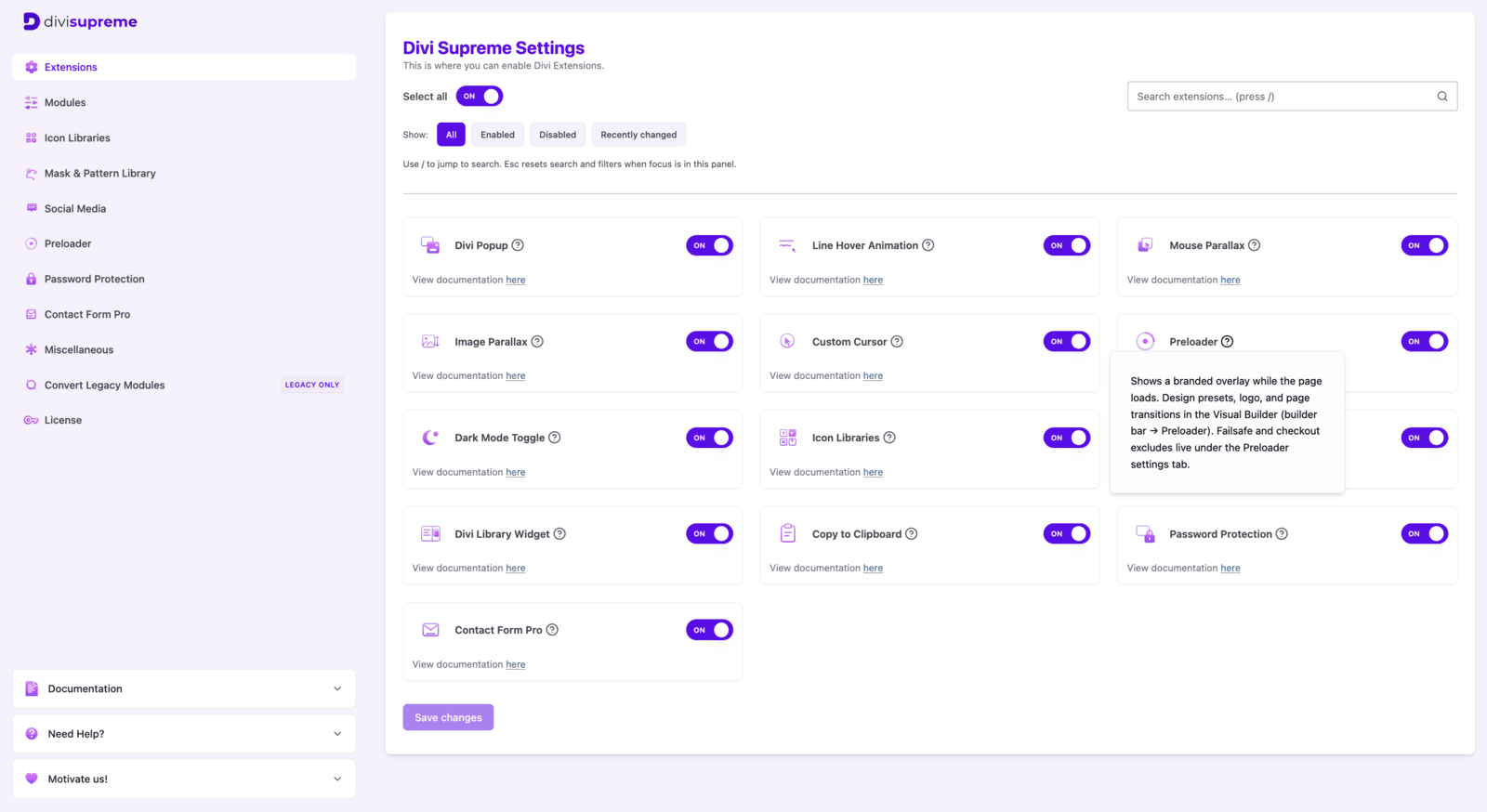Click the Mouse Parallax help question icon
Viewport: 1487px width, 812px height.
click(x=1254, y=245)
